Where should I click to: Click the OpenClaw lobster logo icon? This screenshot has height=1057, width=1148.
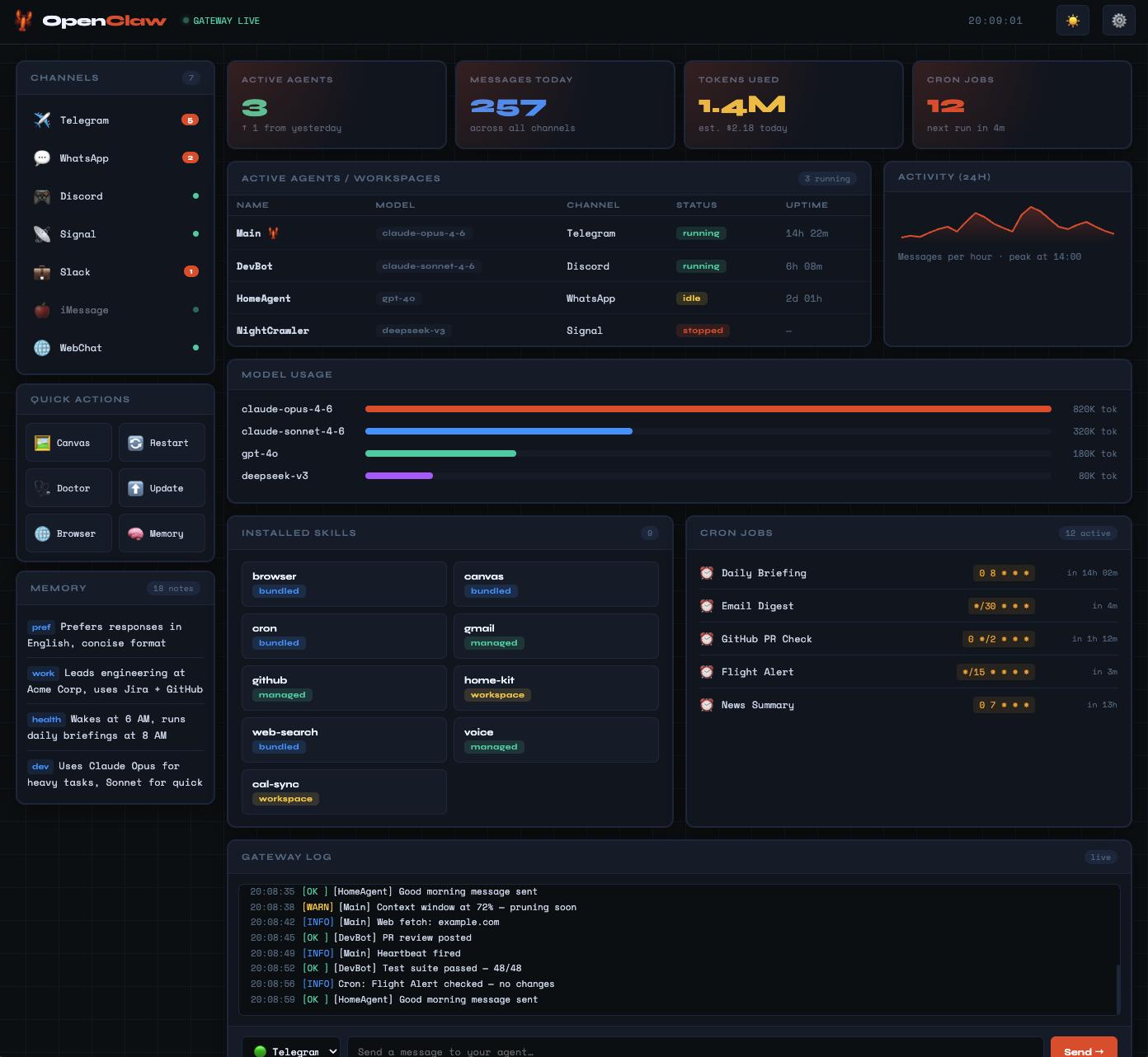(24, 21)
